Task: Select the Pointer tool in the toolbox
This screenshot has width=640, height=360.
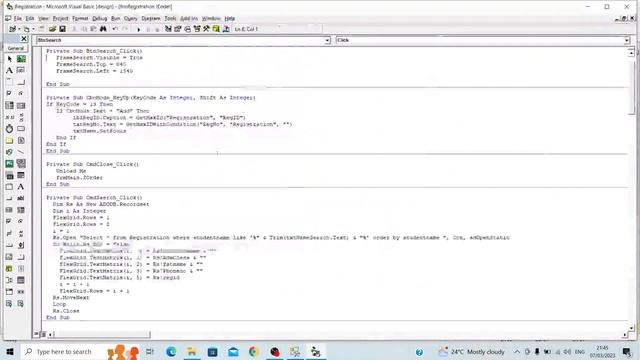Action: pos(9,59)
